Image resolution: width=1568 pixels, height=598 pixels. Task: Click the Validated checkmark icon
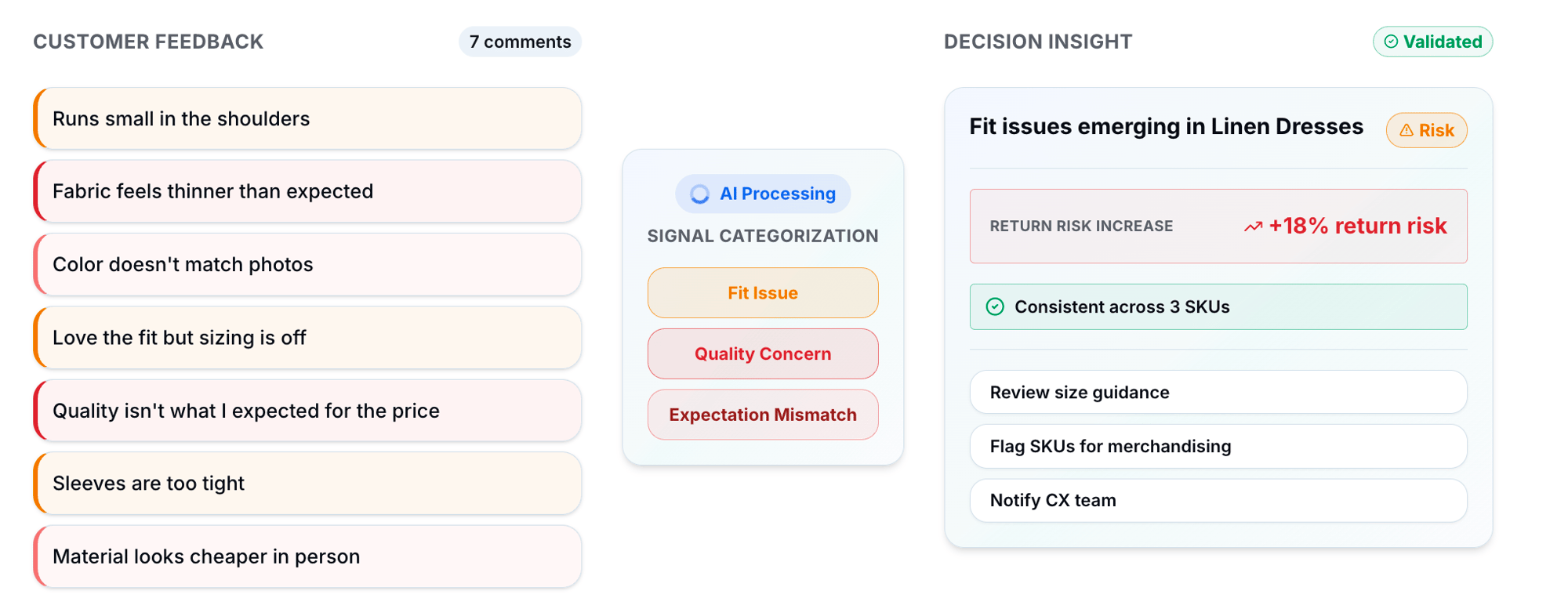1391,42
